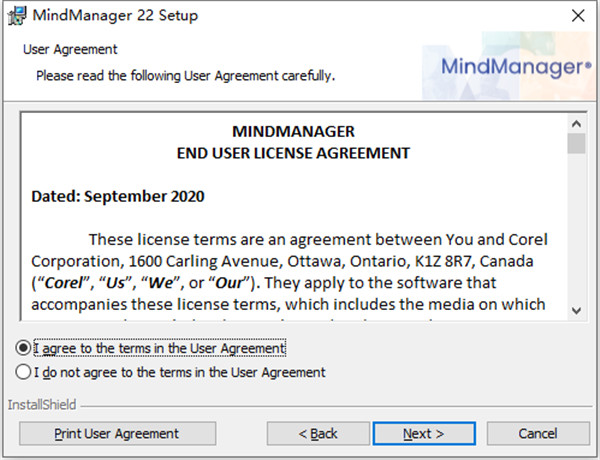Click Print User Agreement button
This screenshot has width=600, height=460.
(117, 434)
